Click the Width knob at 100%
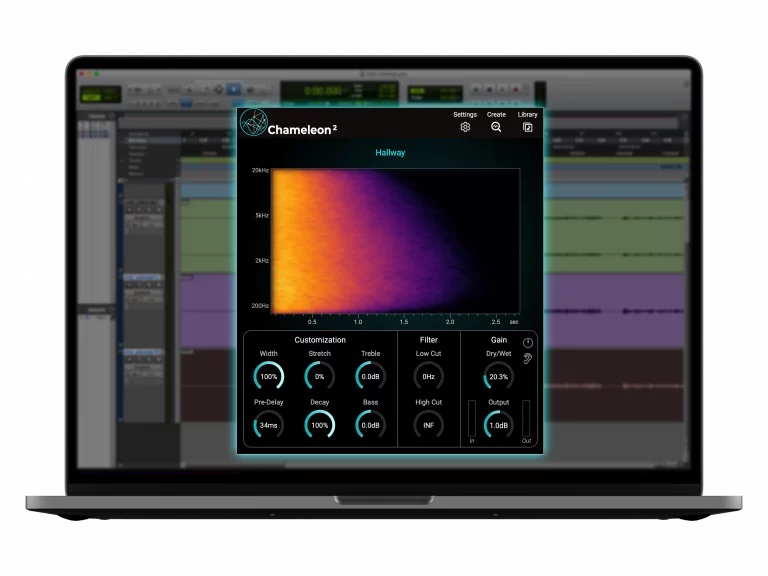This screenshot has width=768, height=576. (x=268, y=377)
